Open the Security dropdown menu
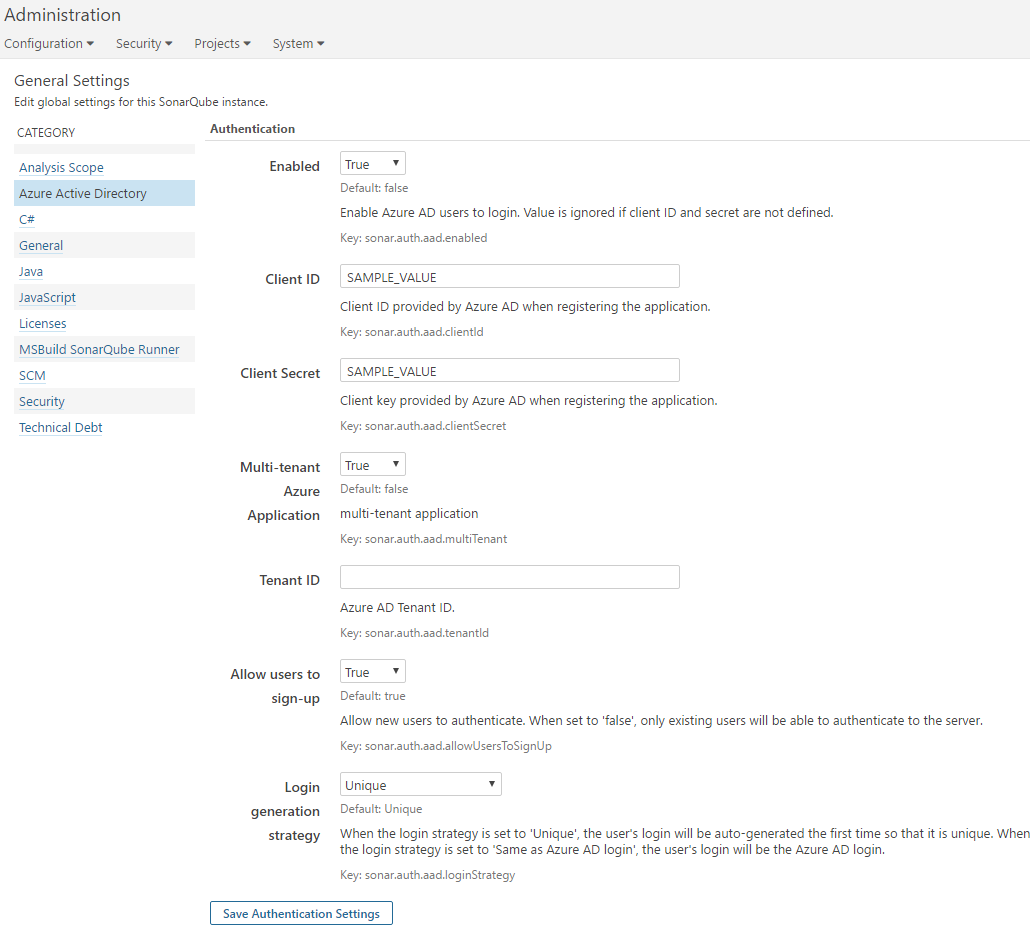1030x937 pixels. [144, 43]
